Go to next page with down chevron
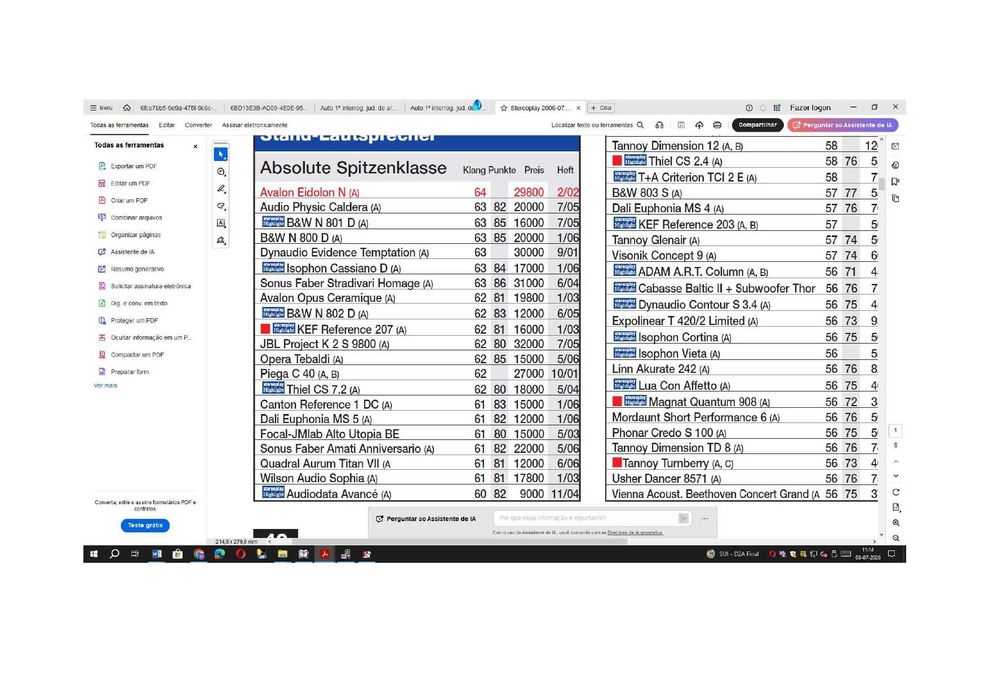 (896, 476)
